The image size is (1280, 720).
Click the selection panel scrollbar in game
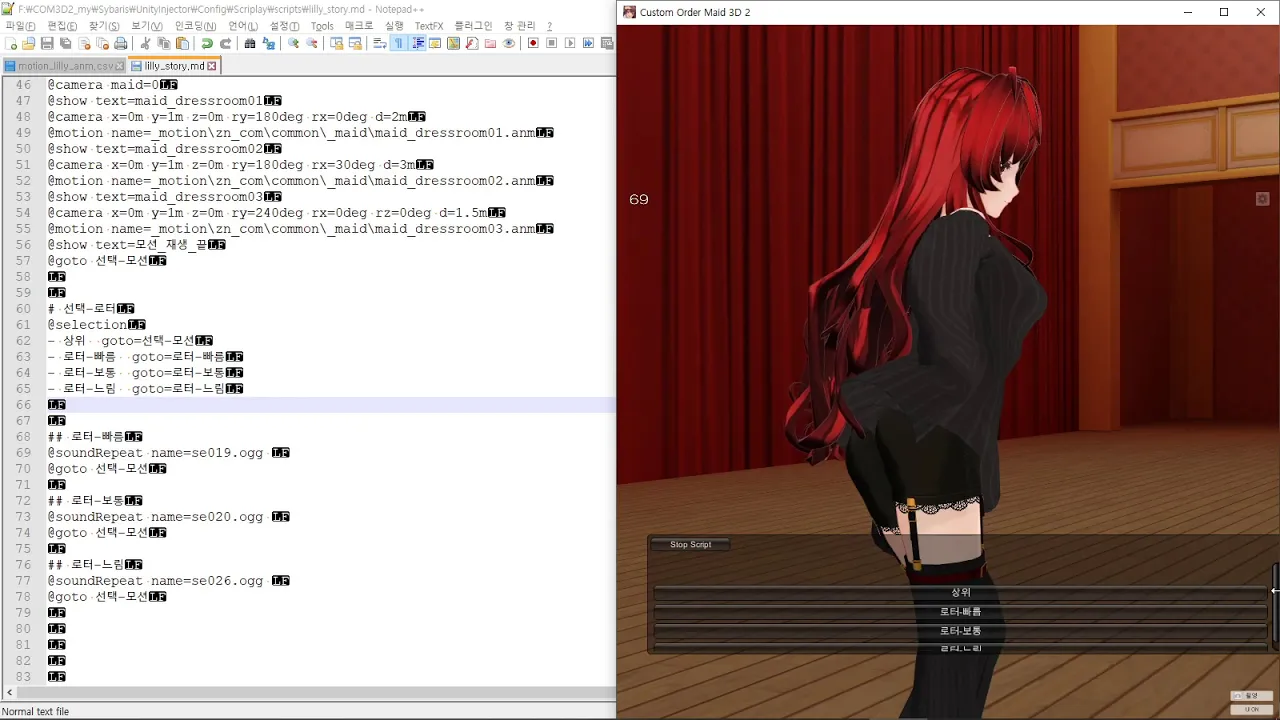(x=1275, y=602)
